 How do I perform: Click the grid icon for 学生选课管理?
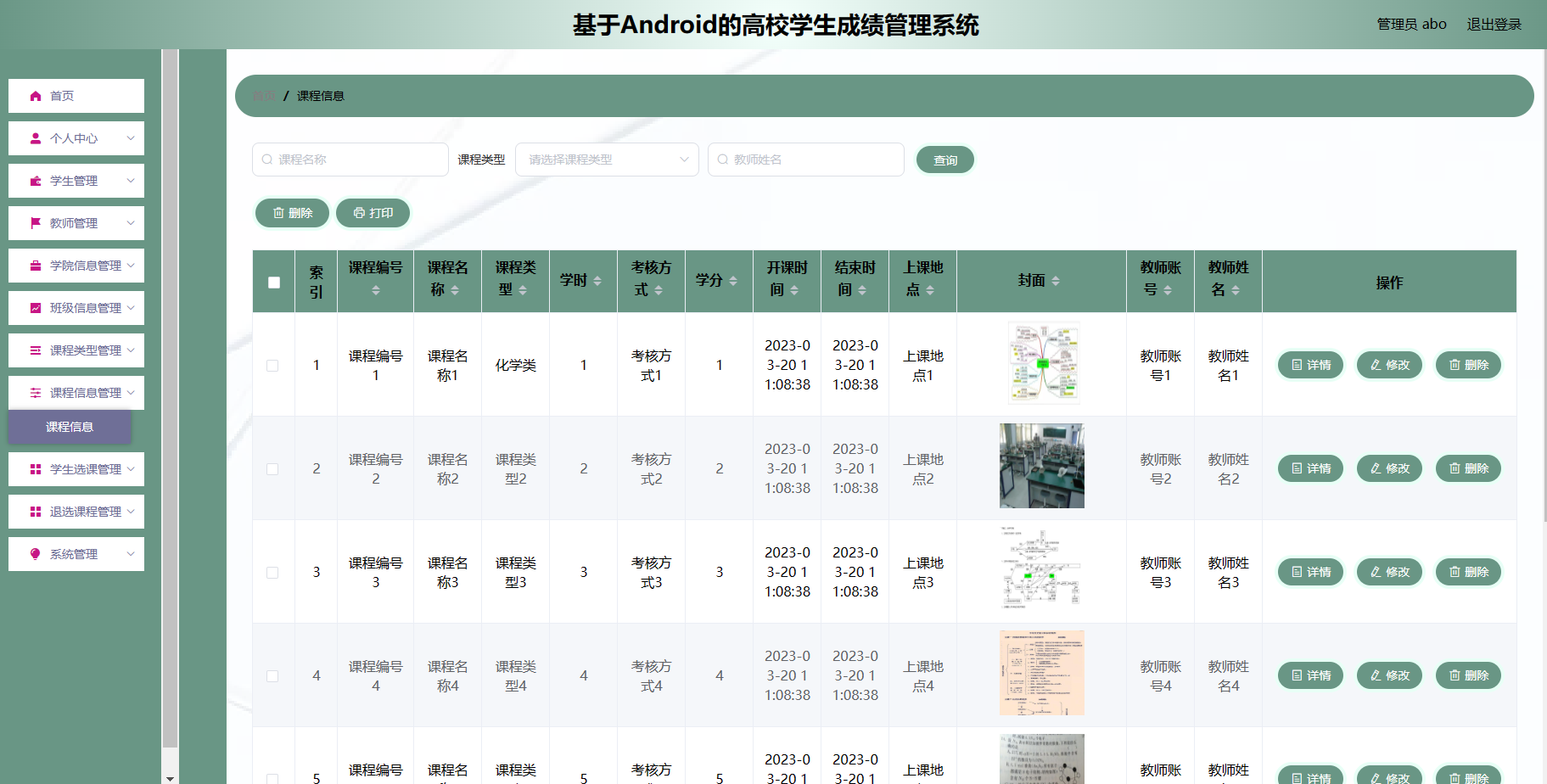tap(36, 469)
